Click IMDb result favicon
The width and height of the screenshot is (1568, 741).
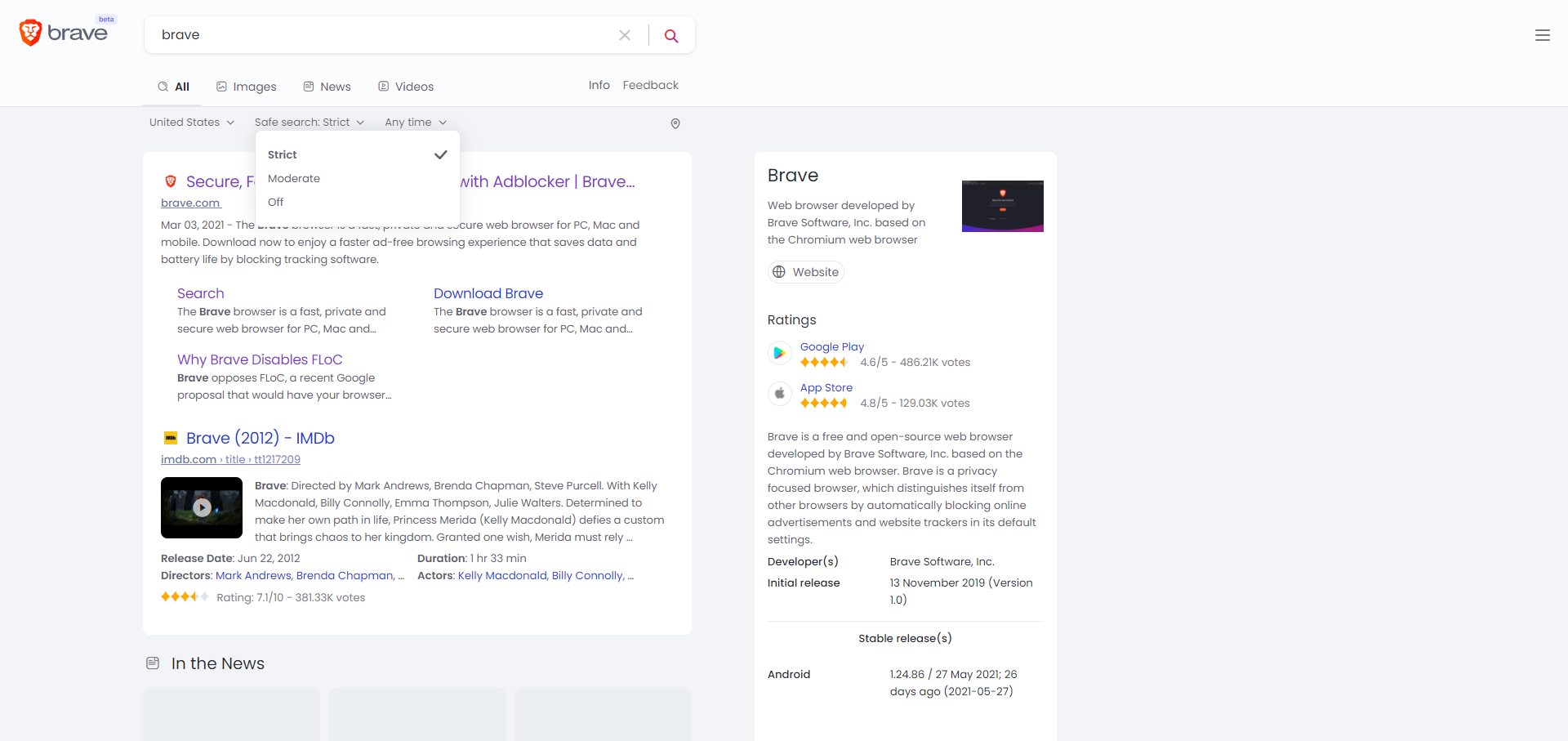click(171, 438)
